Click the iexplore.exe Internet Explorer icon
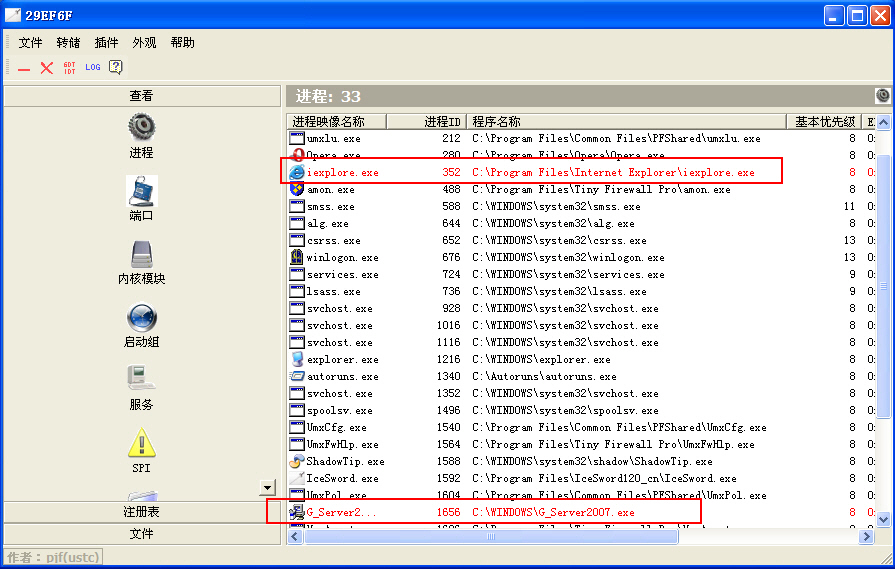 (297, 172)
